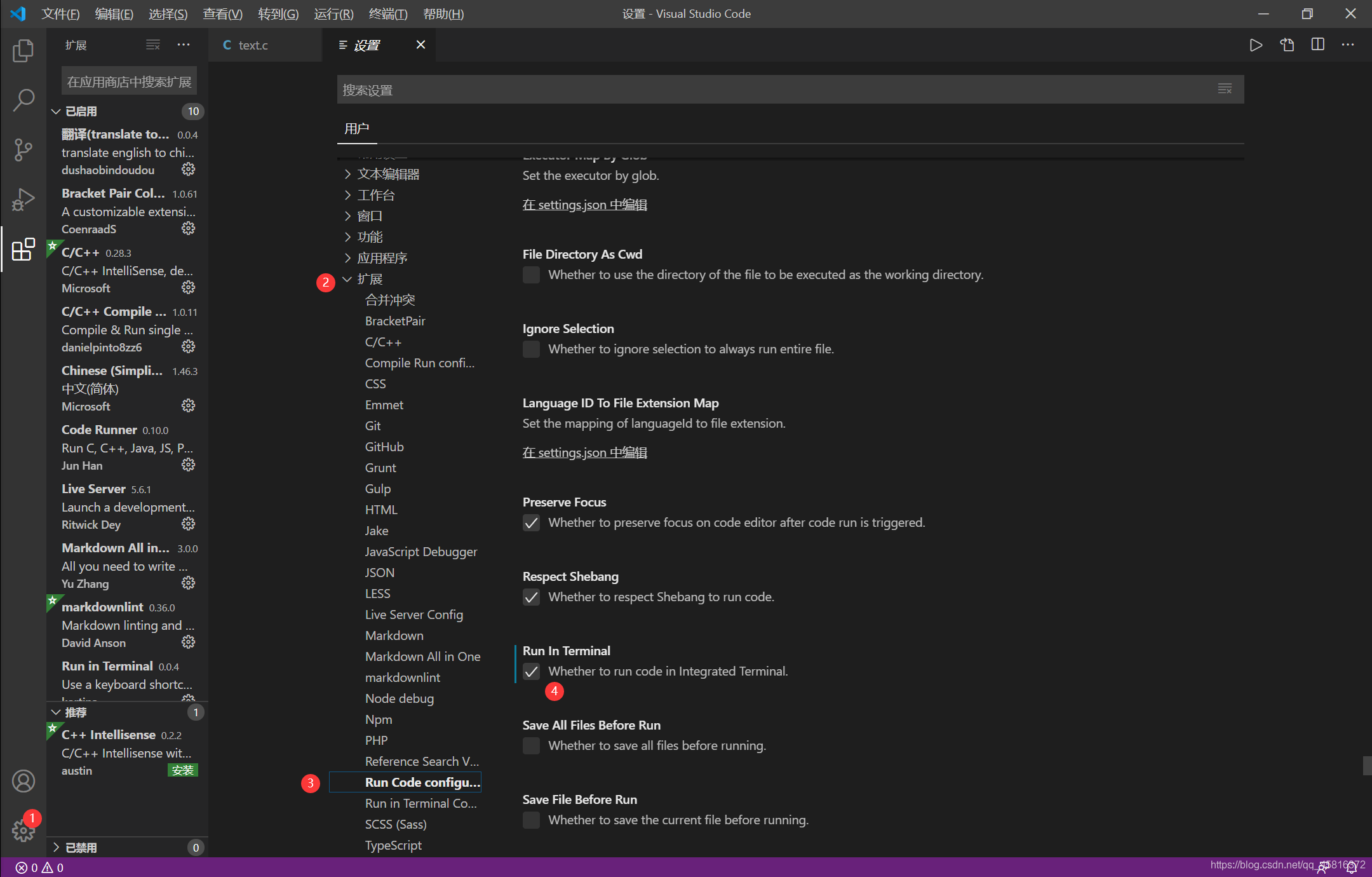1372x877 pixels.
Task: Open the gear menu for the C/C++ extension
Action: (189, 287)
